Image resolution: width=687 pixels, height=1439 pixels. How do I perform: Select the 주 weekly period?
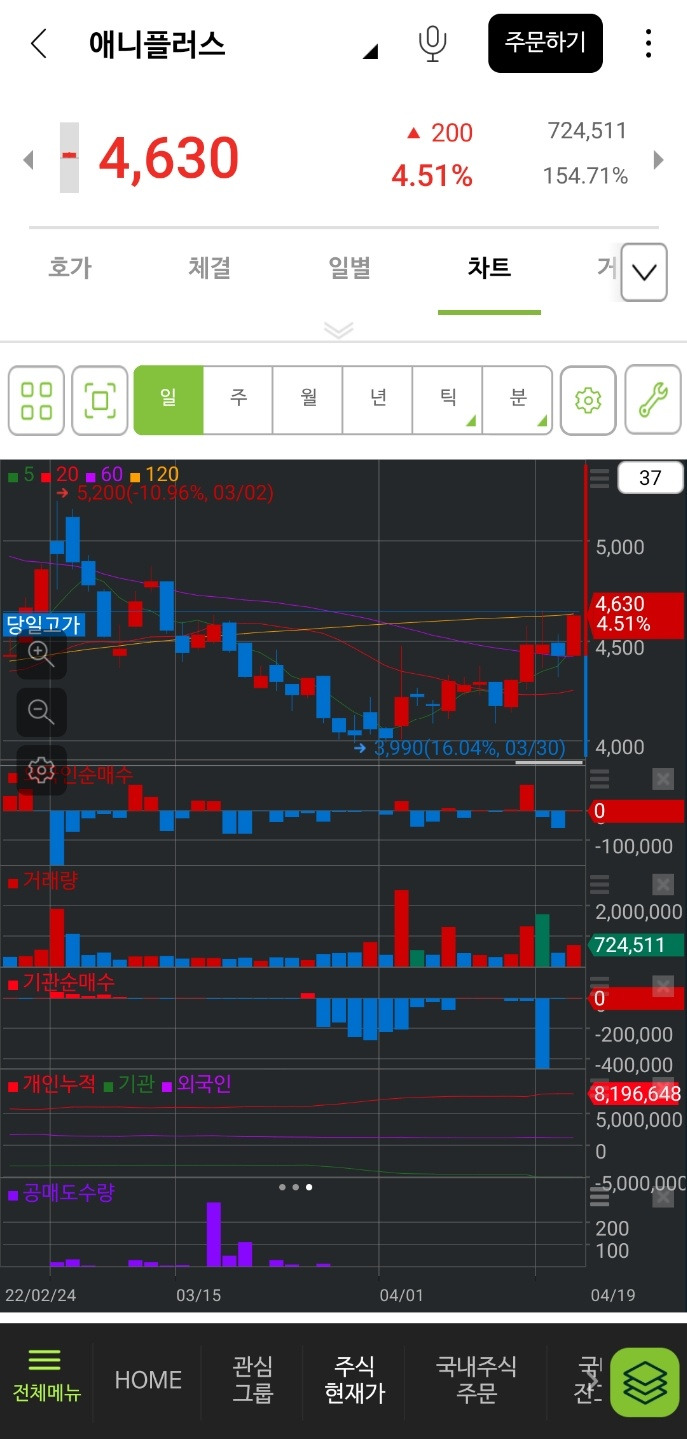tap(238, 399)
